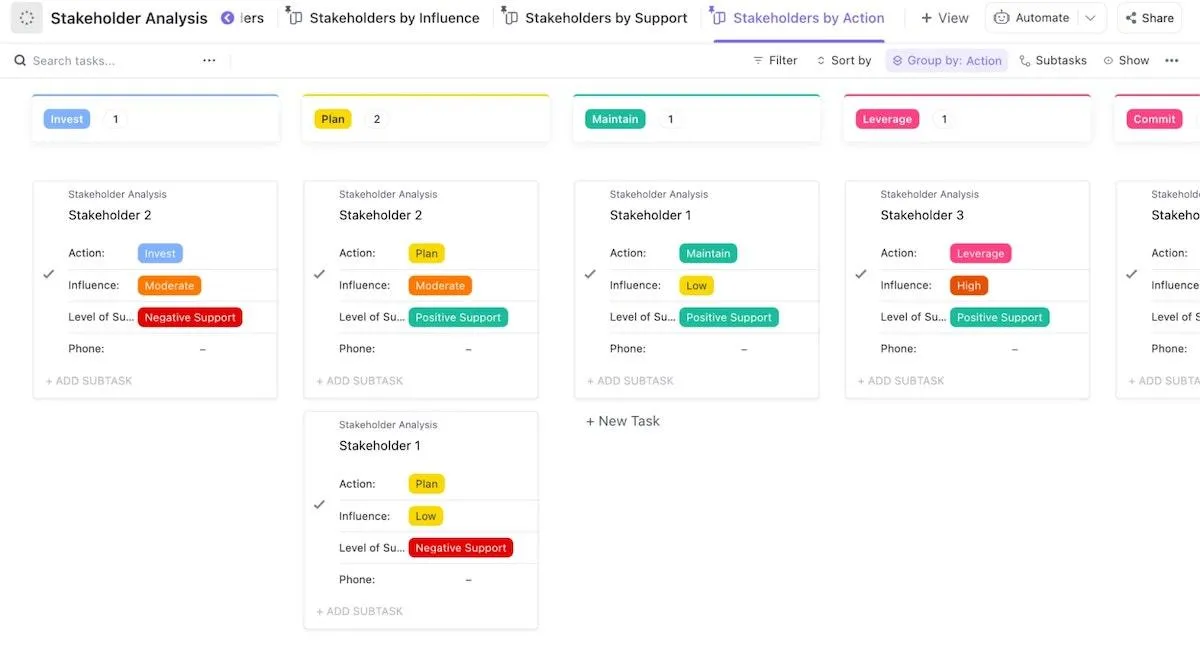Click the workspace loading spinner icon
This screenshot has width=1200, height=660.
click(x=26, y=18)
